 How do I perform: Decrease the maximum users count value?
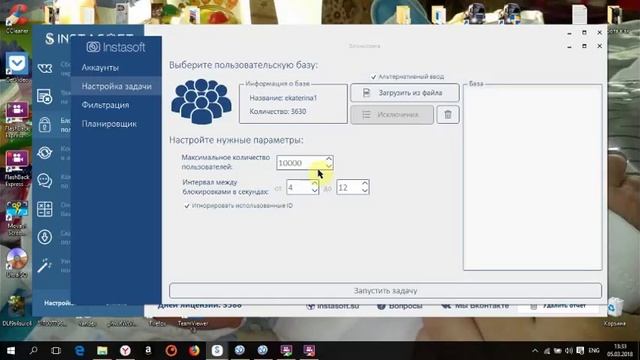[329, 166]
